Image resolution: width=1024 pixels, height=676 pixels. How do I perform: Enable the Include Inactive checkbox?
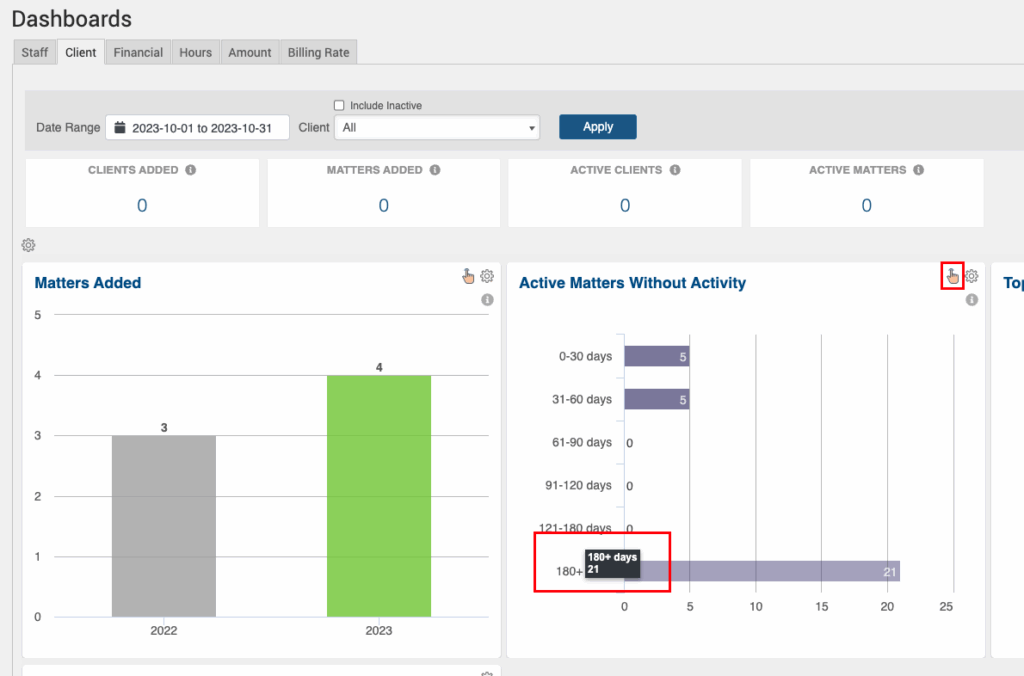(339, 106)
